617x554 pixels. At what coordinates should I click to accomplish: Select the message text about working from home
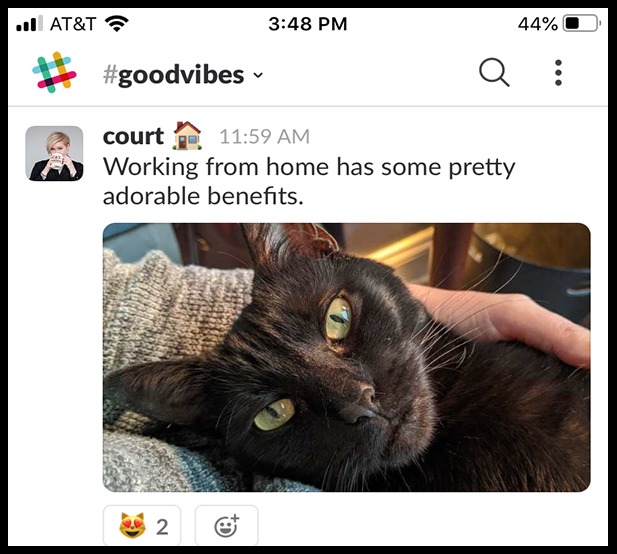(309, 181)
